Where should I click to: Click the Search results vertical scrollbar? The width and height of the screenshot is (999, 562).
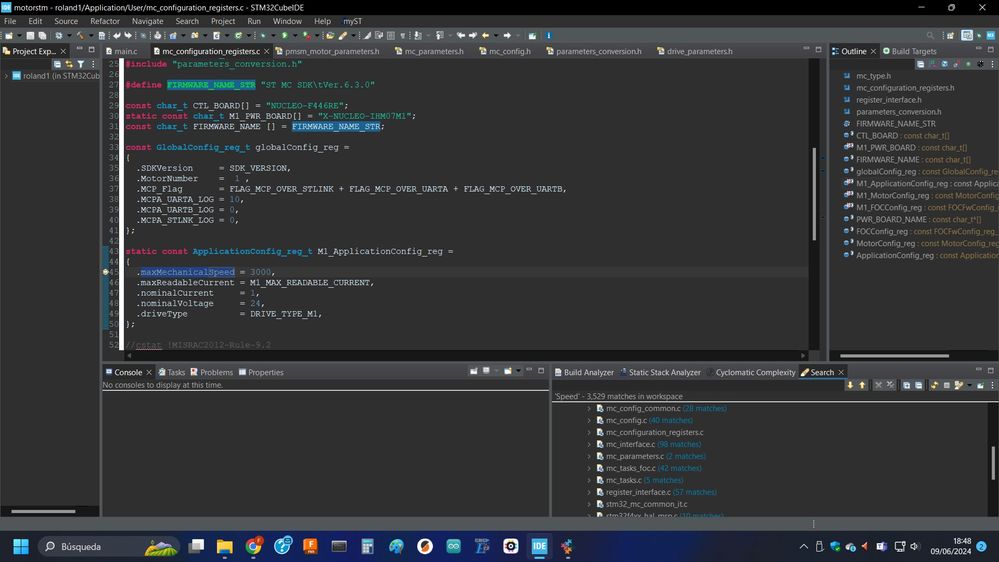point(993,463)
